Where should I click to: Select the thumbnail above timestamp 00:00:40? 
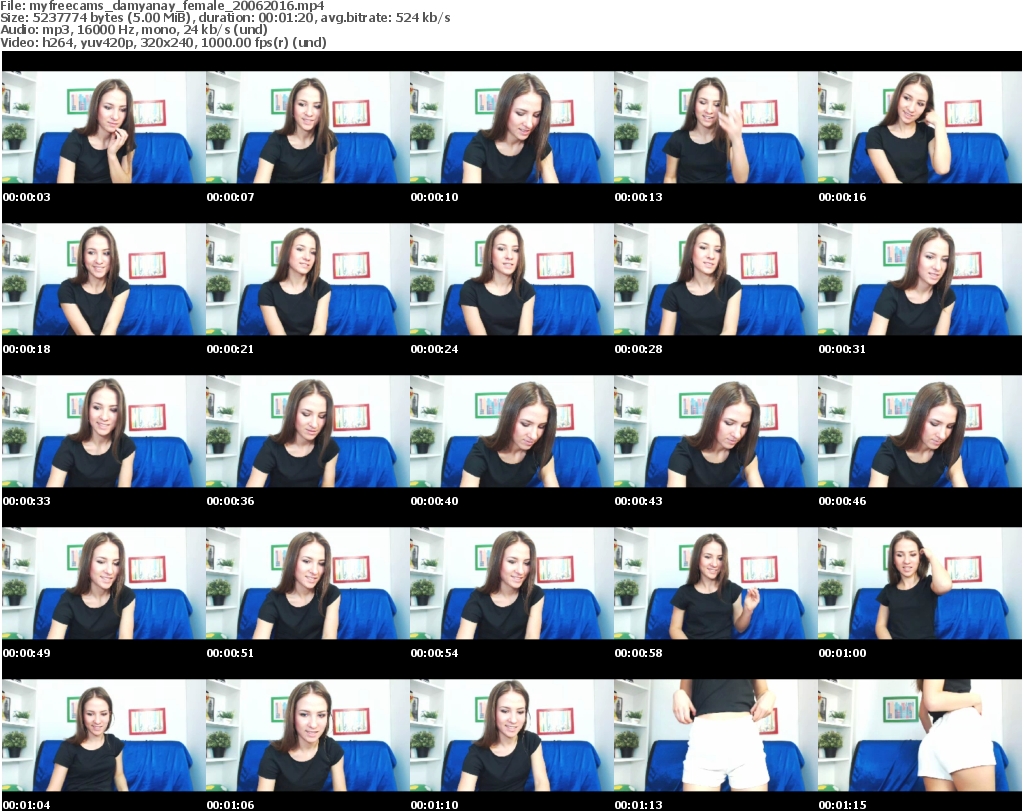pyautogui.click(x=512, y=432)
